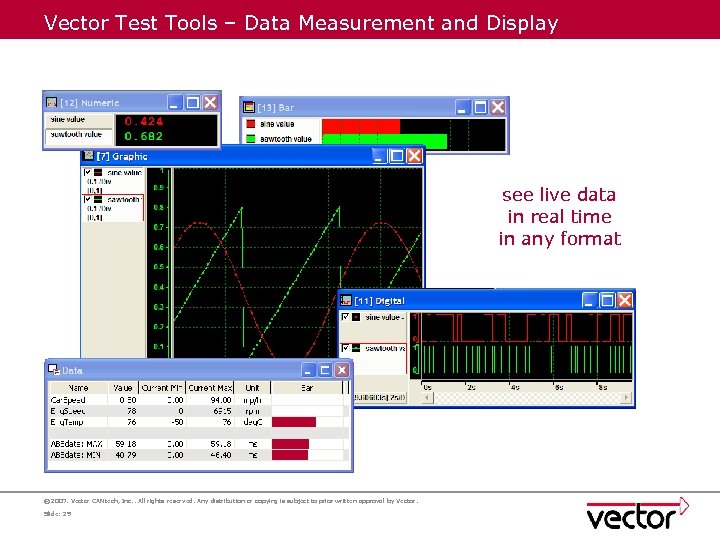Select the ABSdata MIN row name

[x=76, y=455]
